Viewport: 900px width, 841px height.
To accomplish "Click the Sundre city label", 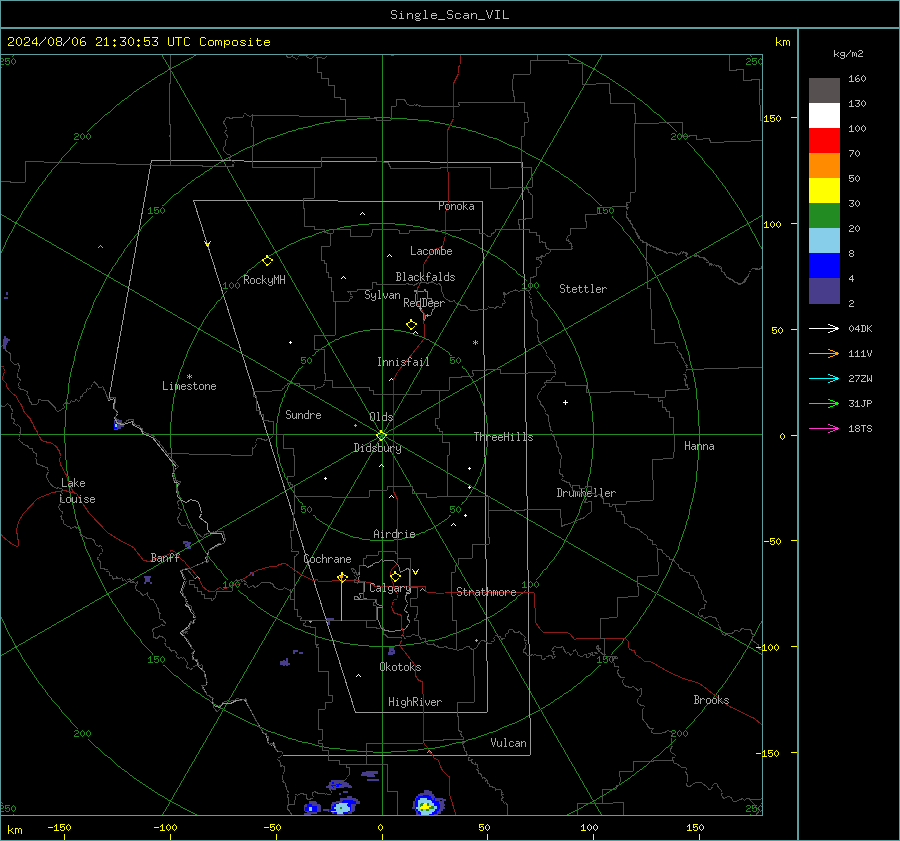I will (x=303, y=415).
